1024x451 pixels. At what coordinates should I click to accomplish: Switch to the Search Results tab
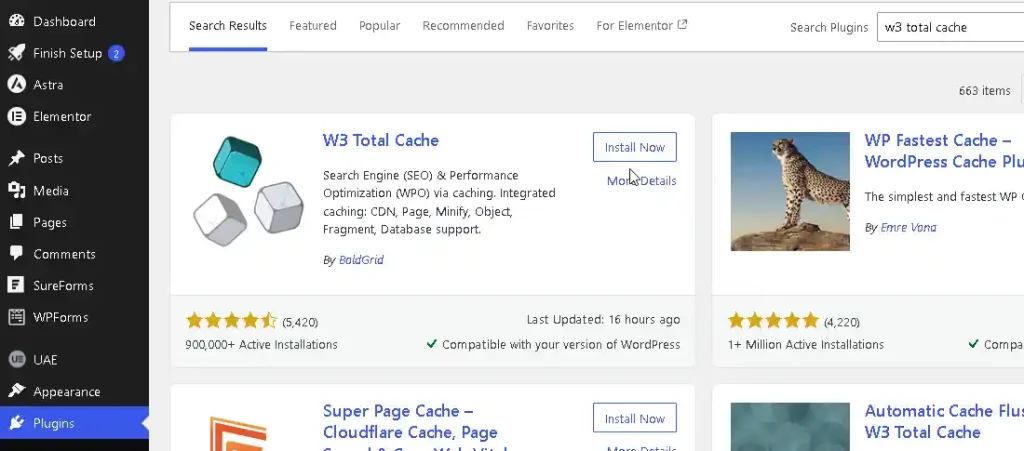point(228,26)
